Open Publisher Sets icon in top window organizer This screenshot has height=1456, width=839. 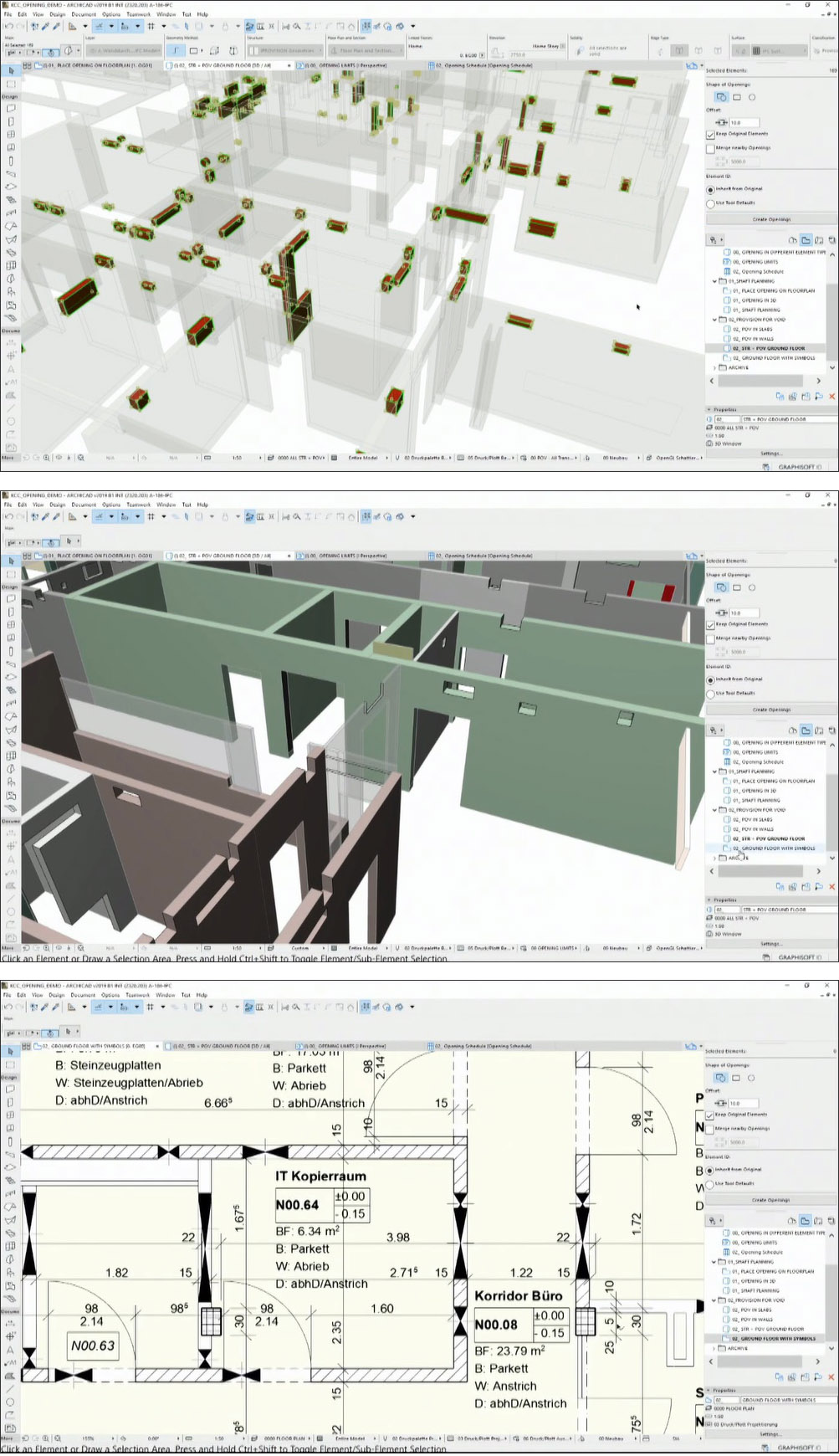coord(831,240)
